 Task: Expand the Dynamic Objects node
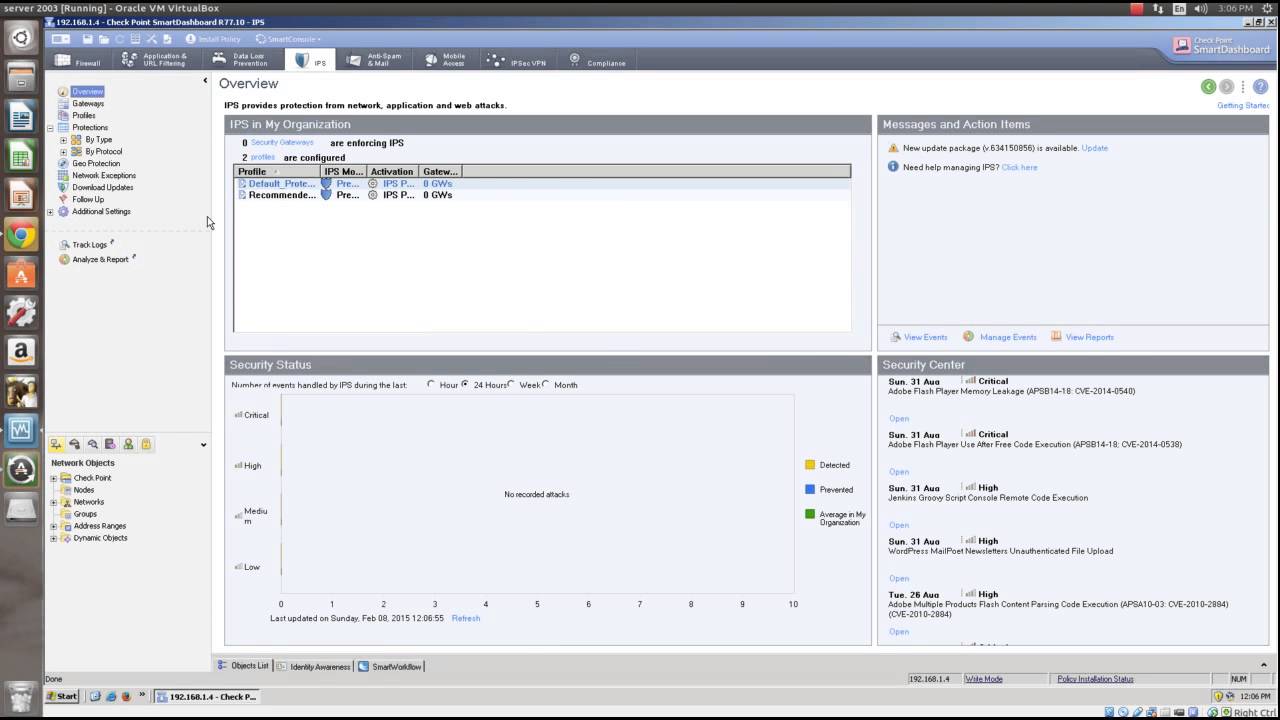click(53, 538)
